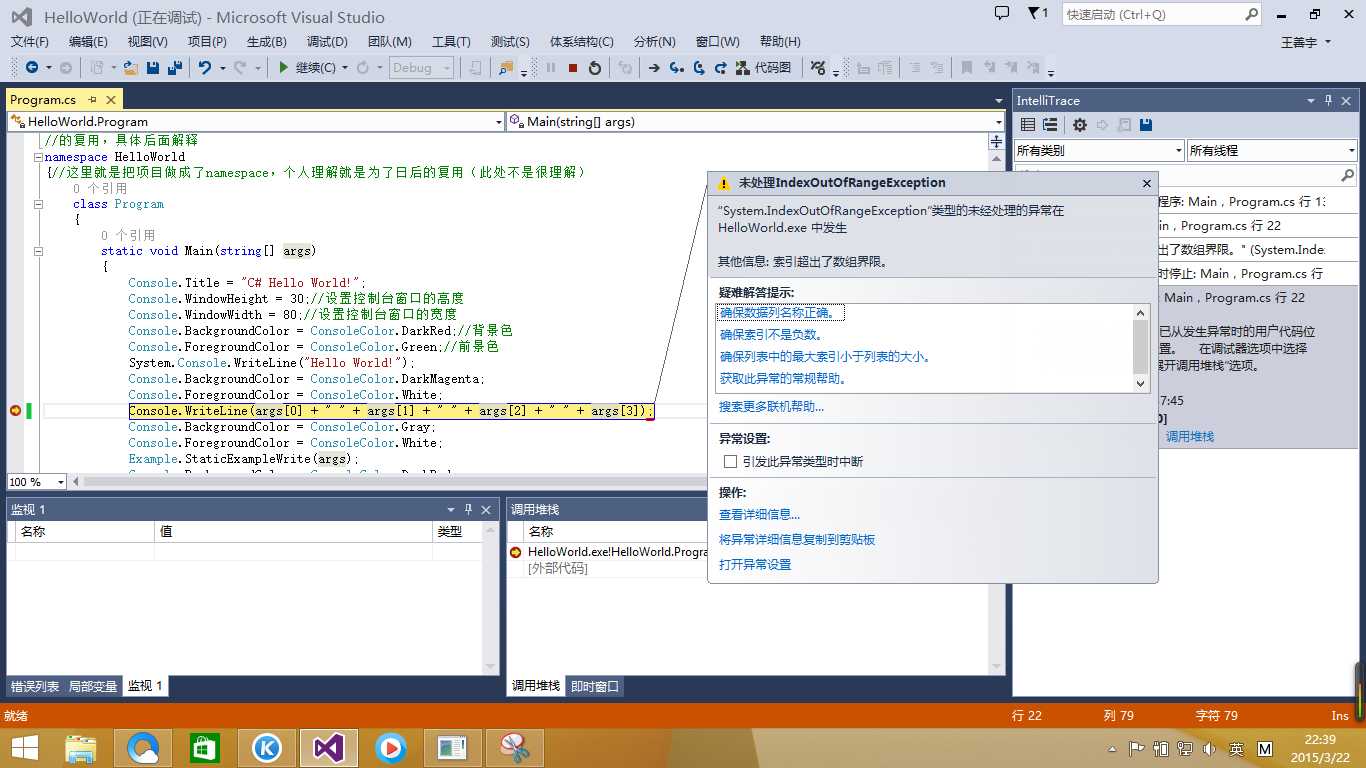This screenshot has height=768, width=1366.
Task: Open the Code Map (代码图) button
Action: tap(763, 68)
